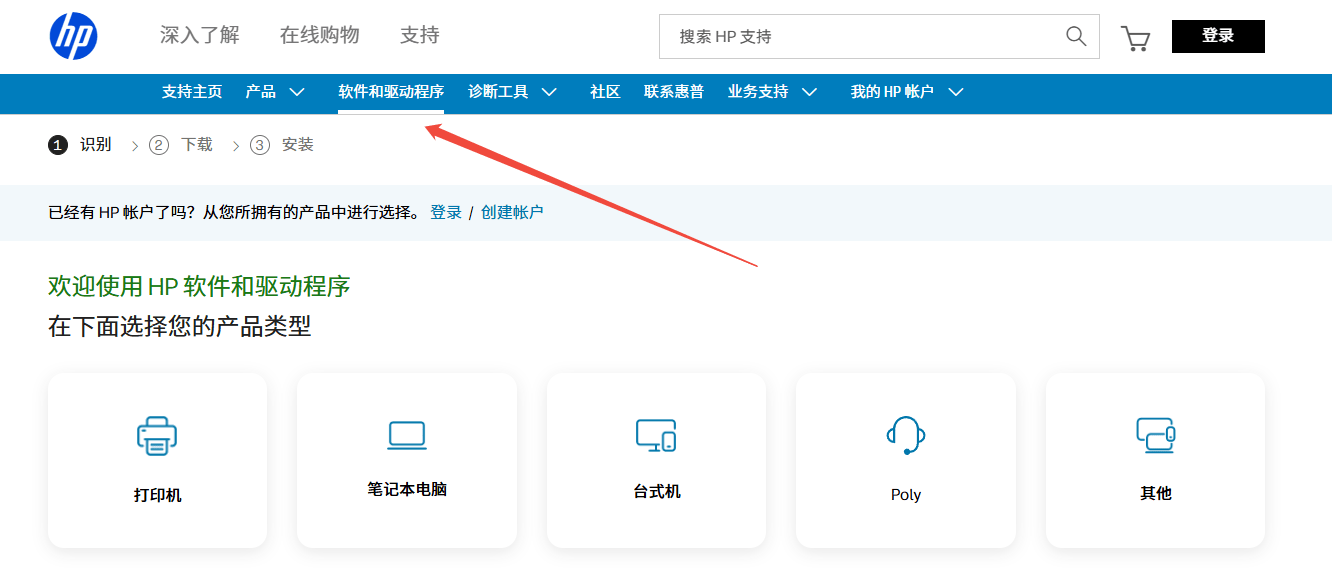Click the 创建帐户 link
The width and height of the screenshot is (1332, 570).
point(512,212)
